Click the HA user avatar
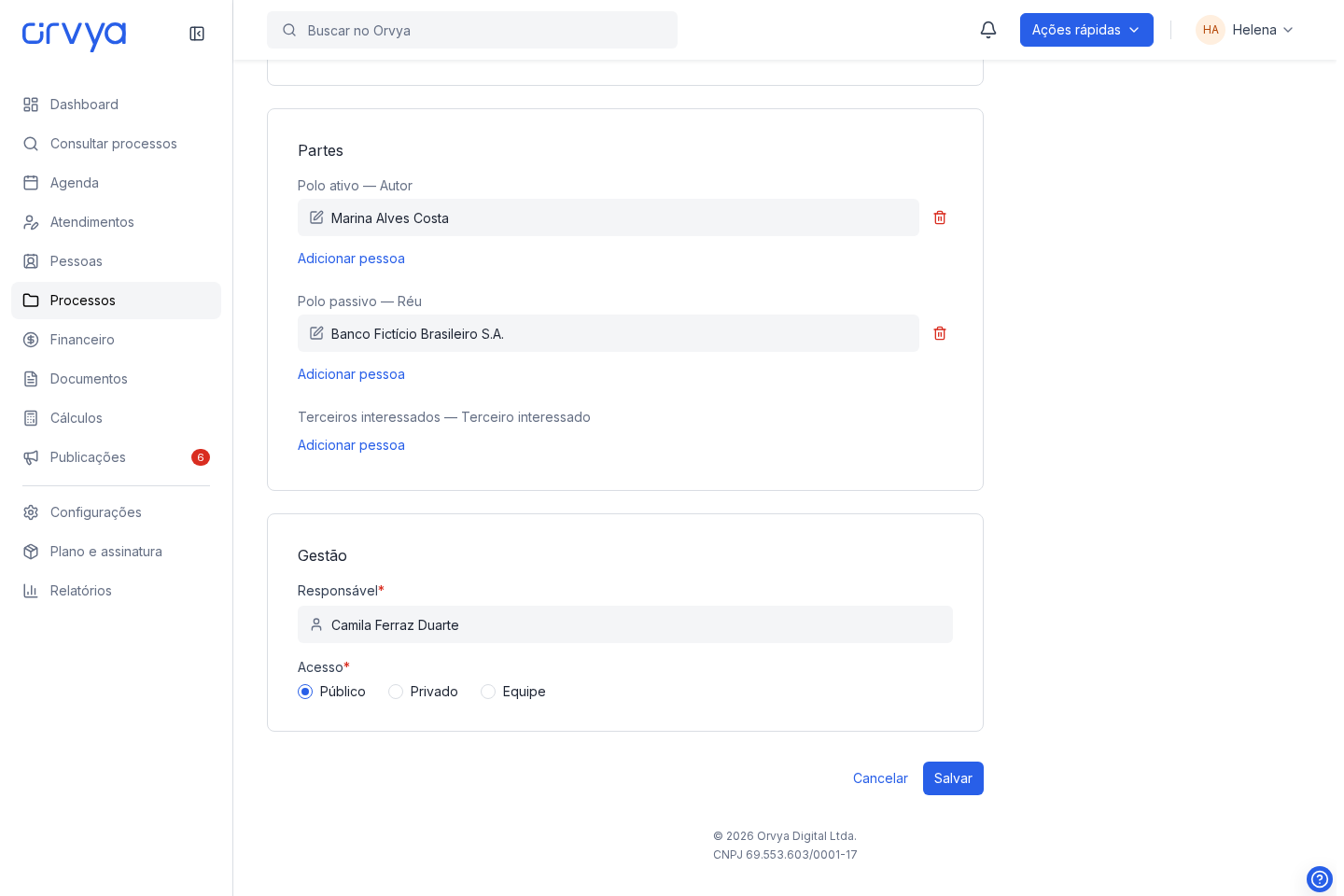 [x=1211, y=30]
